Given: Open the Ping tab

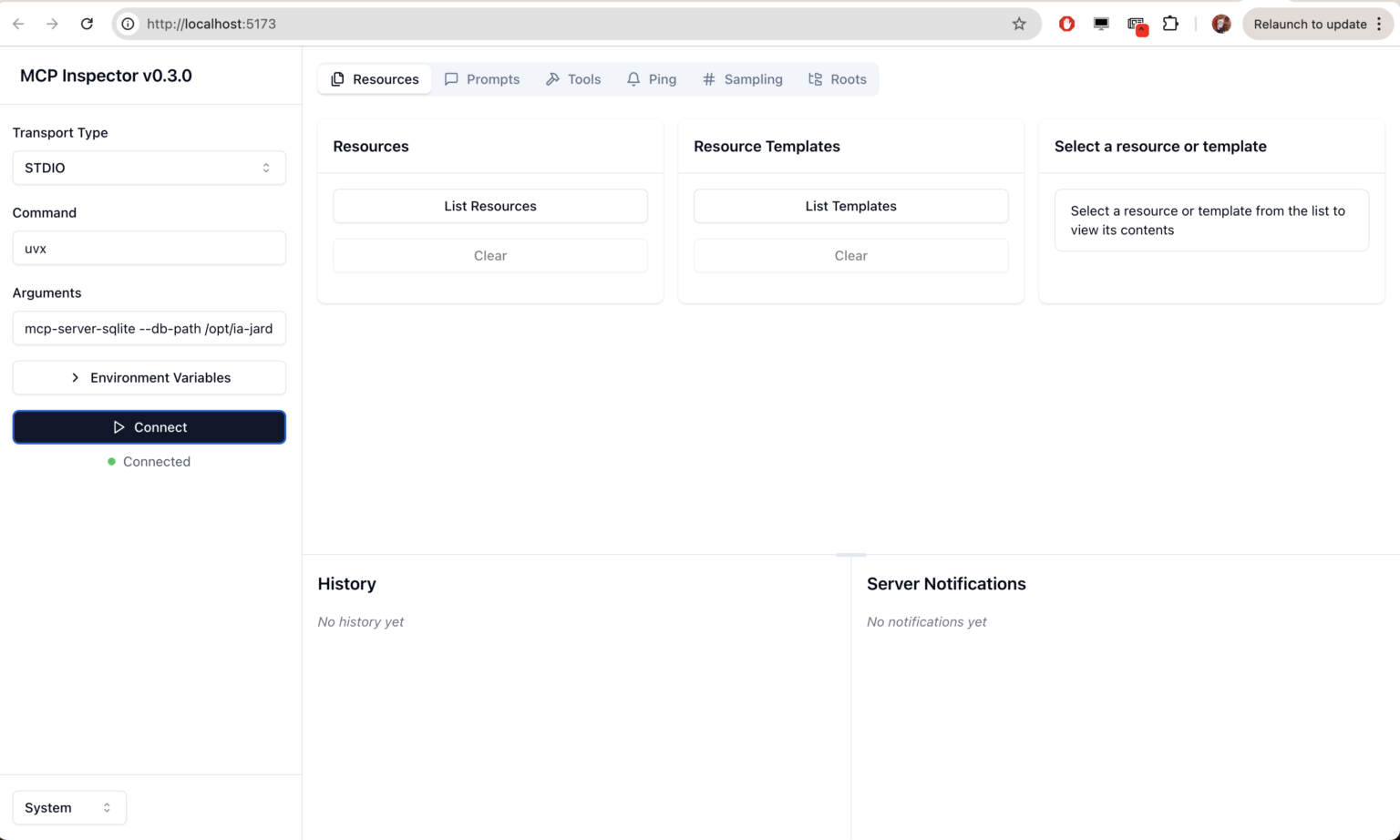Looking at the screenshot, I should coord(652,79).
